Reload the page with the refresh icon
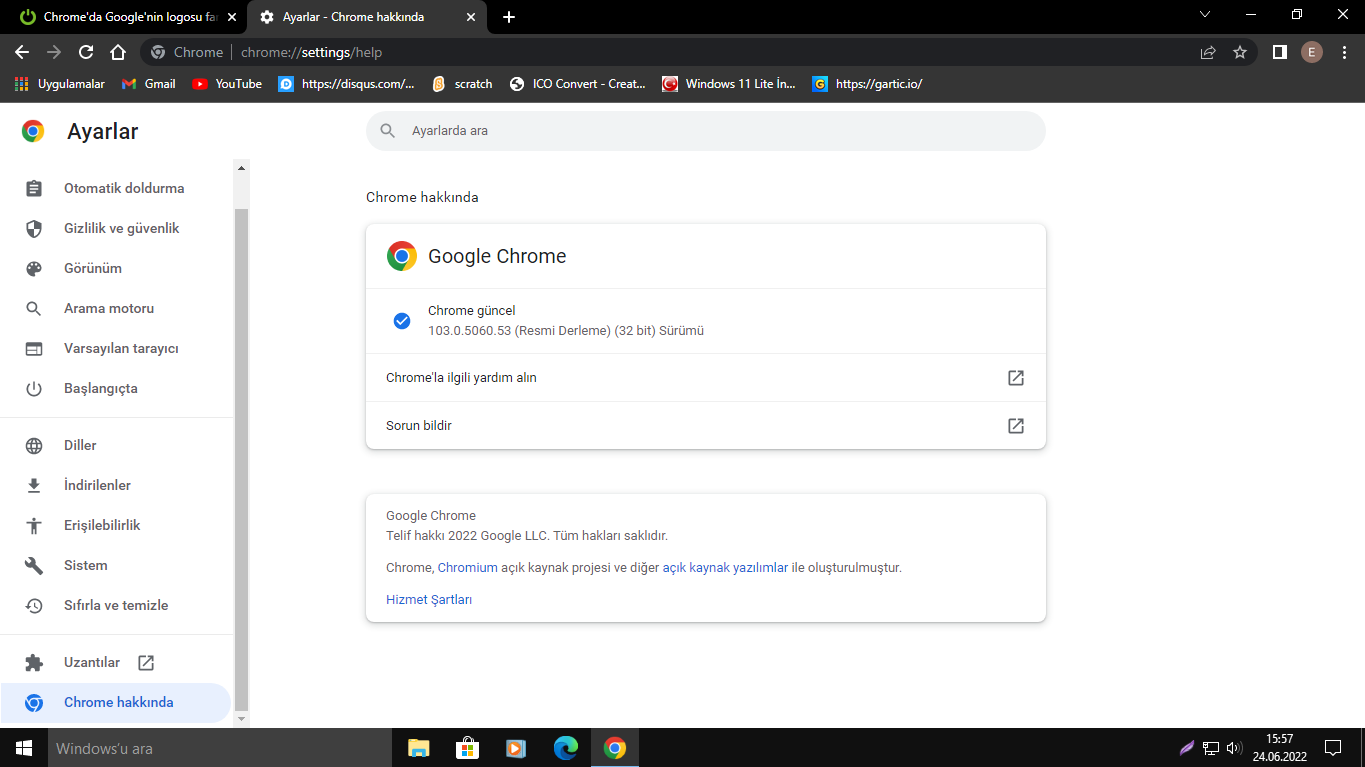Image resolution: width=1365 pixels, height=767 pixels. pyautogui.click(x=86, y=52)
